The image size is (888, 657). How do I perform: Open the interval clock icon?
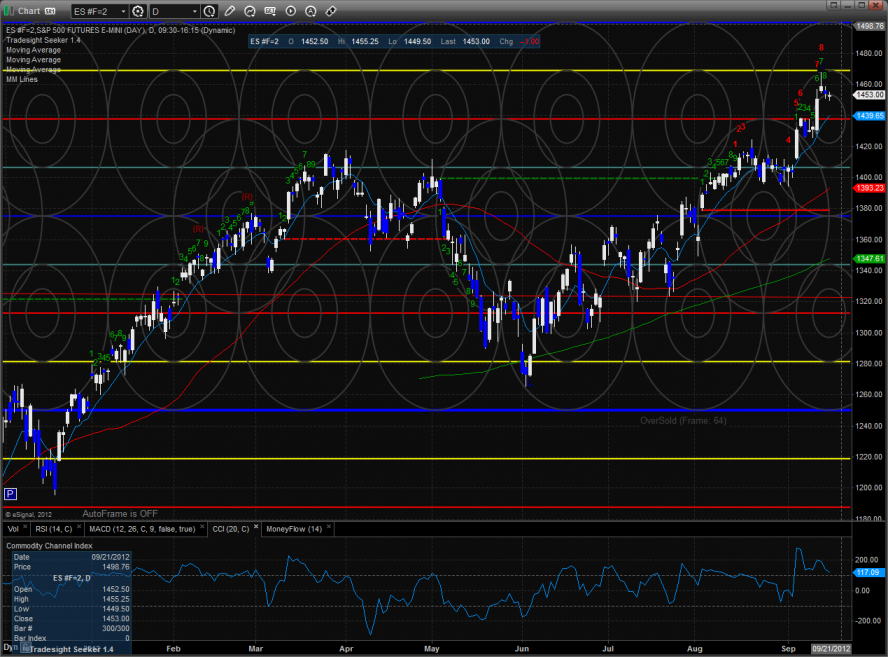coord(208,11)
